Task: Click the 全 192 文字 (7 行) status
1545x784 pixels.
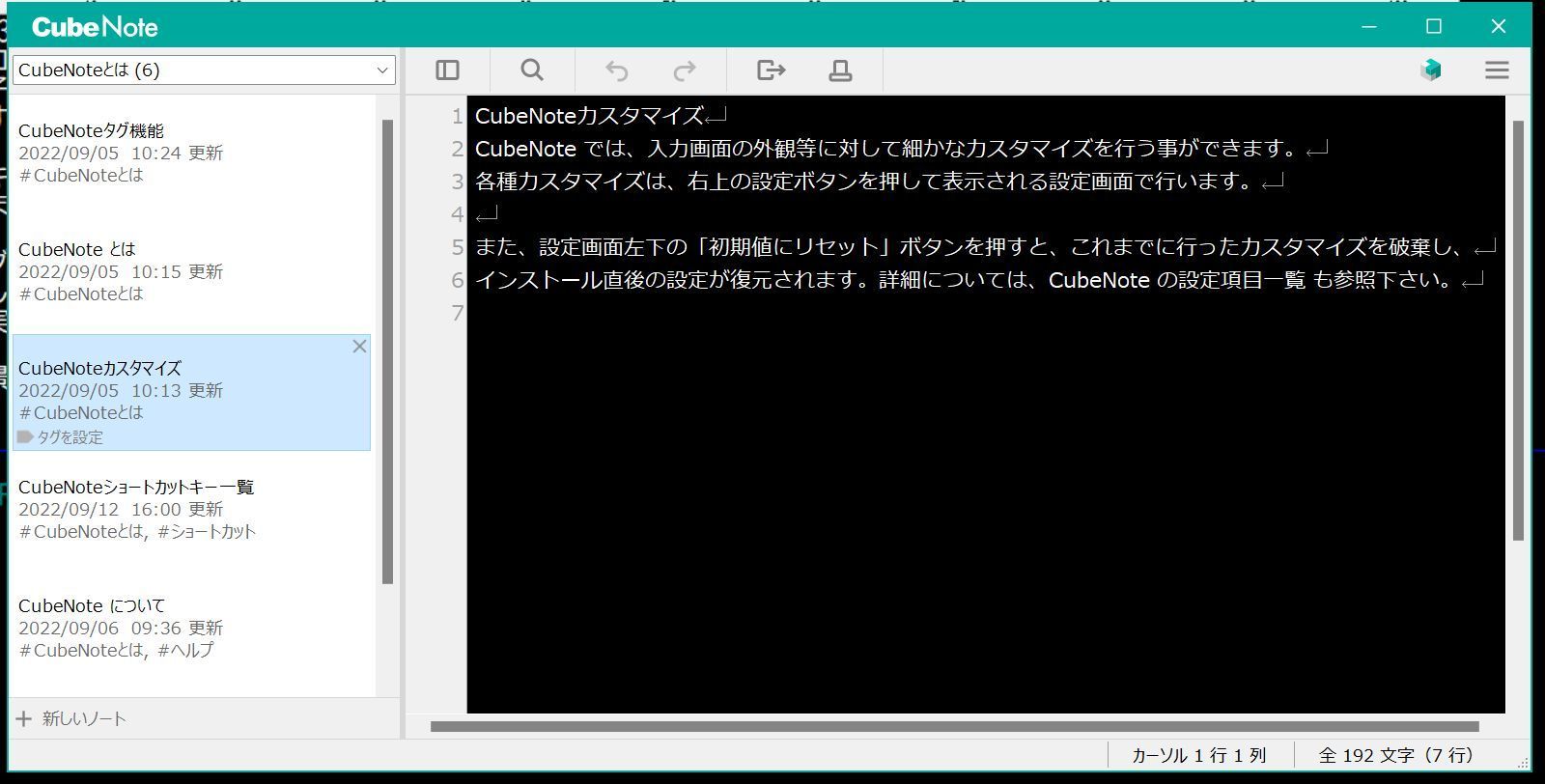Action: 1396,756
